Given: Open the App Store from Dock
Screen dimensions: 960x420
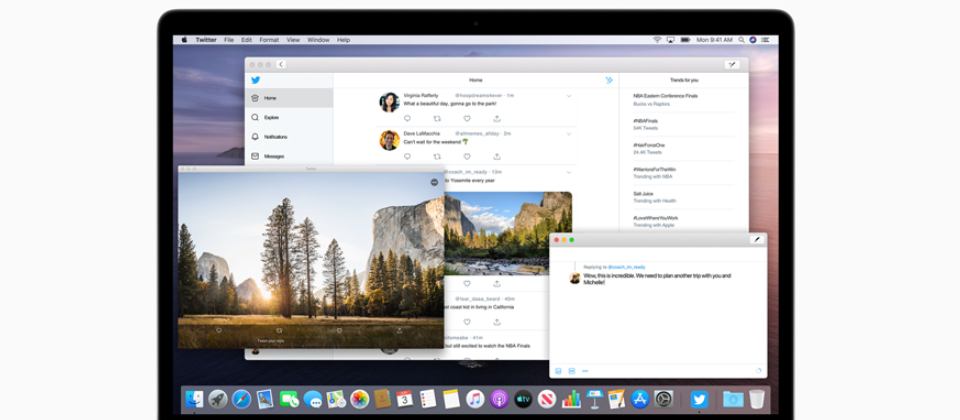Looking at the screenshot, I should point(640,399).
